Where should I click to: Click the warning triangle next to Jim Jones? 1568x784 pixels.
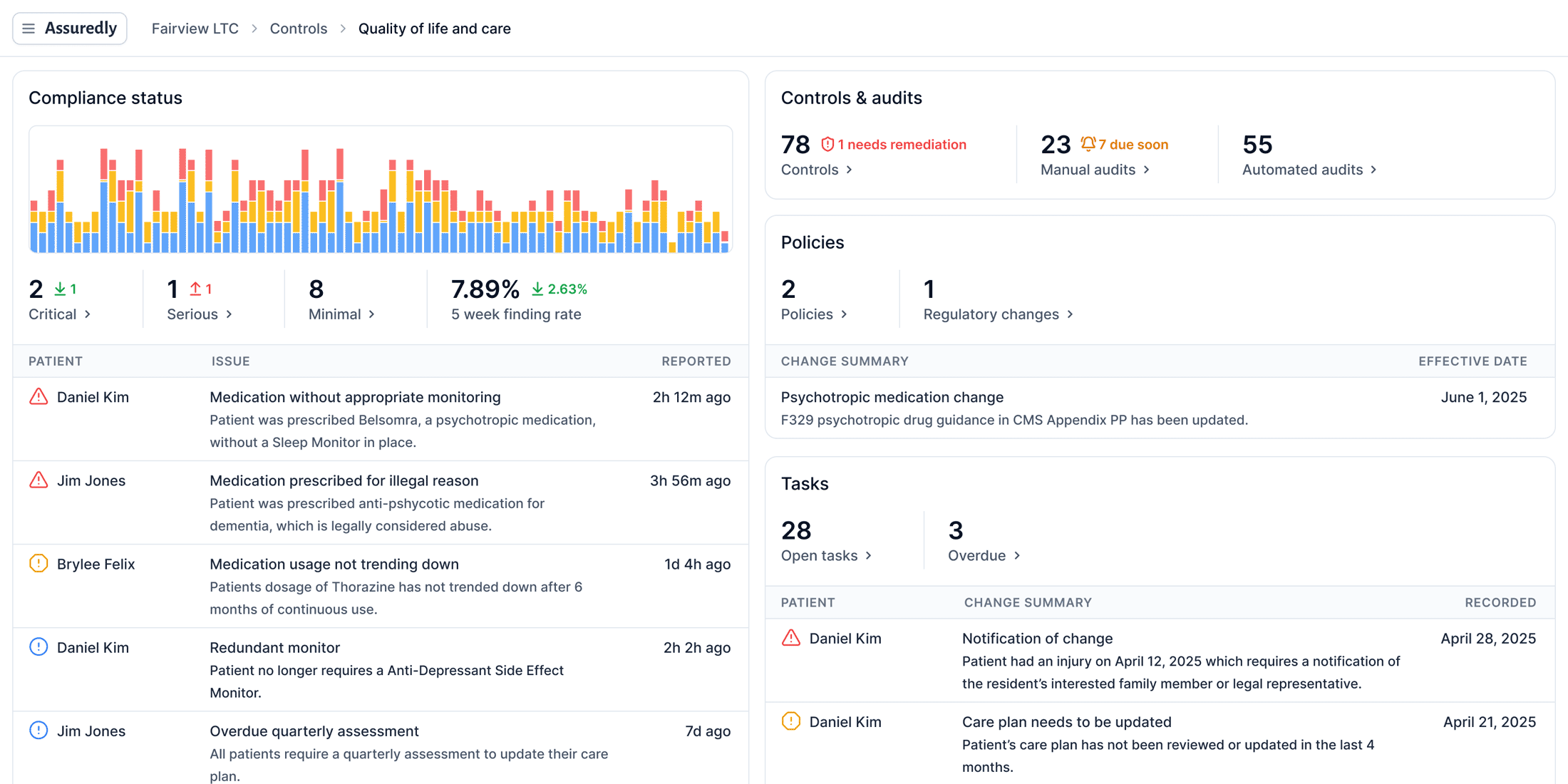coord(38,480)
